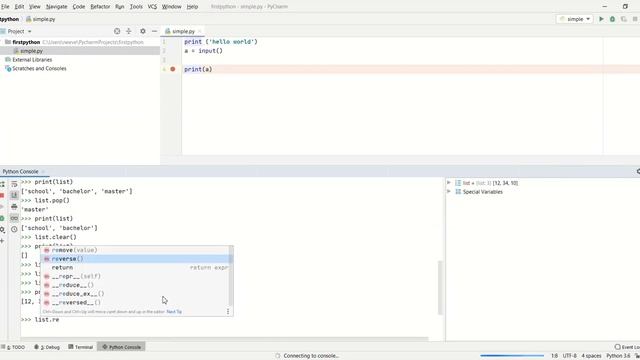640x360 pixels.
Task: Open console settings gear icon
Action: pyautogui.click(x=2, y=230)
